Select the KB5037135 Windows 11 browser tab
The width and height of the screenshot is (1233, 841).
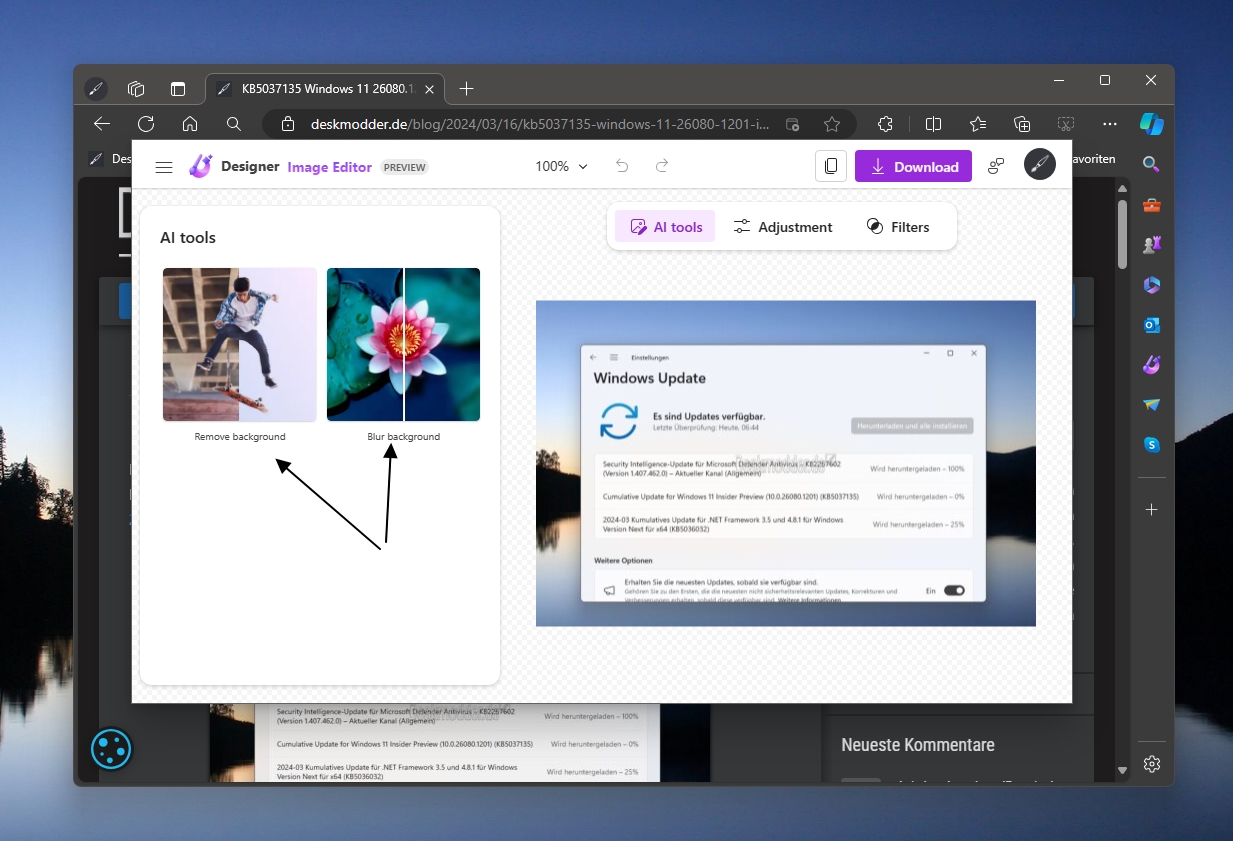324,89
